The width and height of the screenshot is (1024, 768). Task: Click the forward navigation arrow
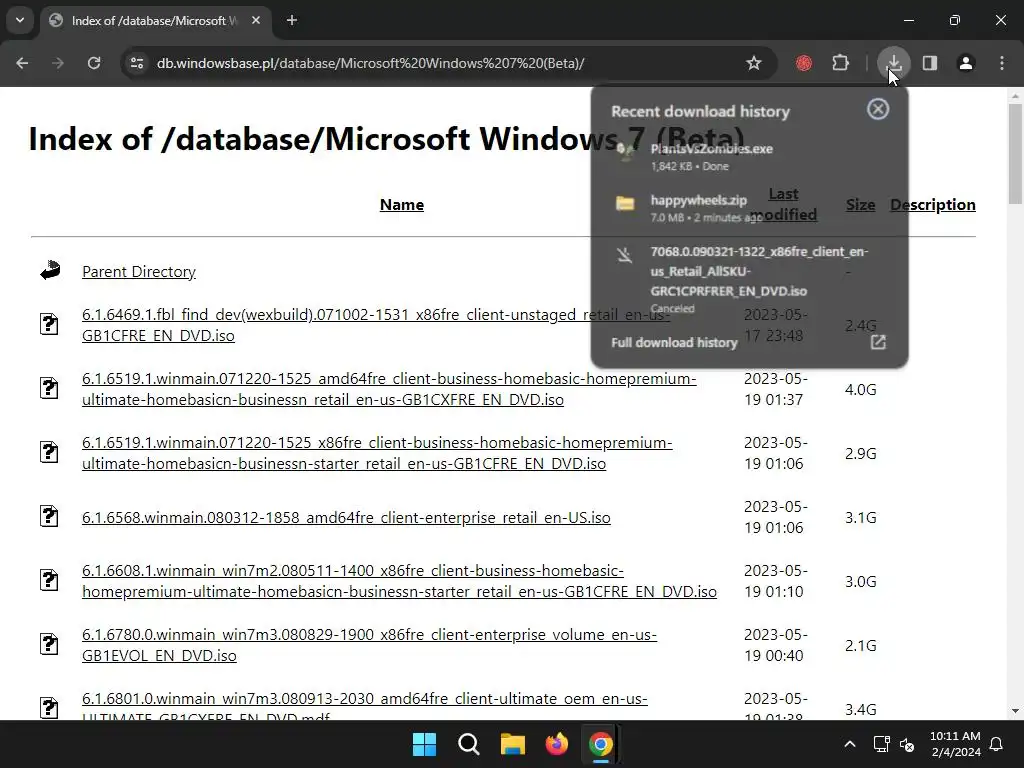[58, 63]
